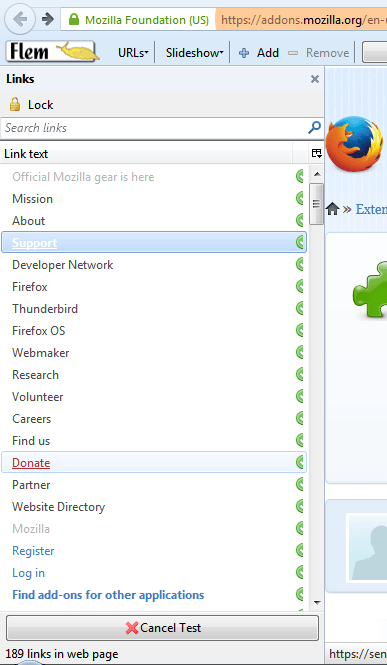Click the search magnifier icon
This screenshot has width=387, height=665.
point(314,127)
